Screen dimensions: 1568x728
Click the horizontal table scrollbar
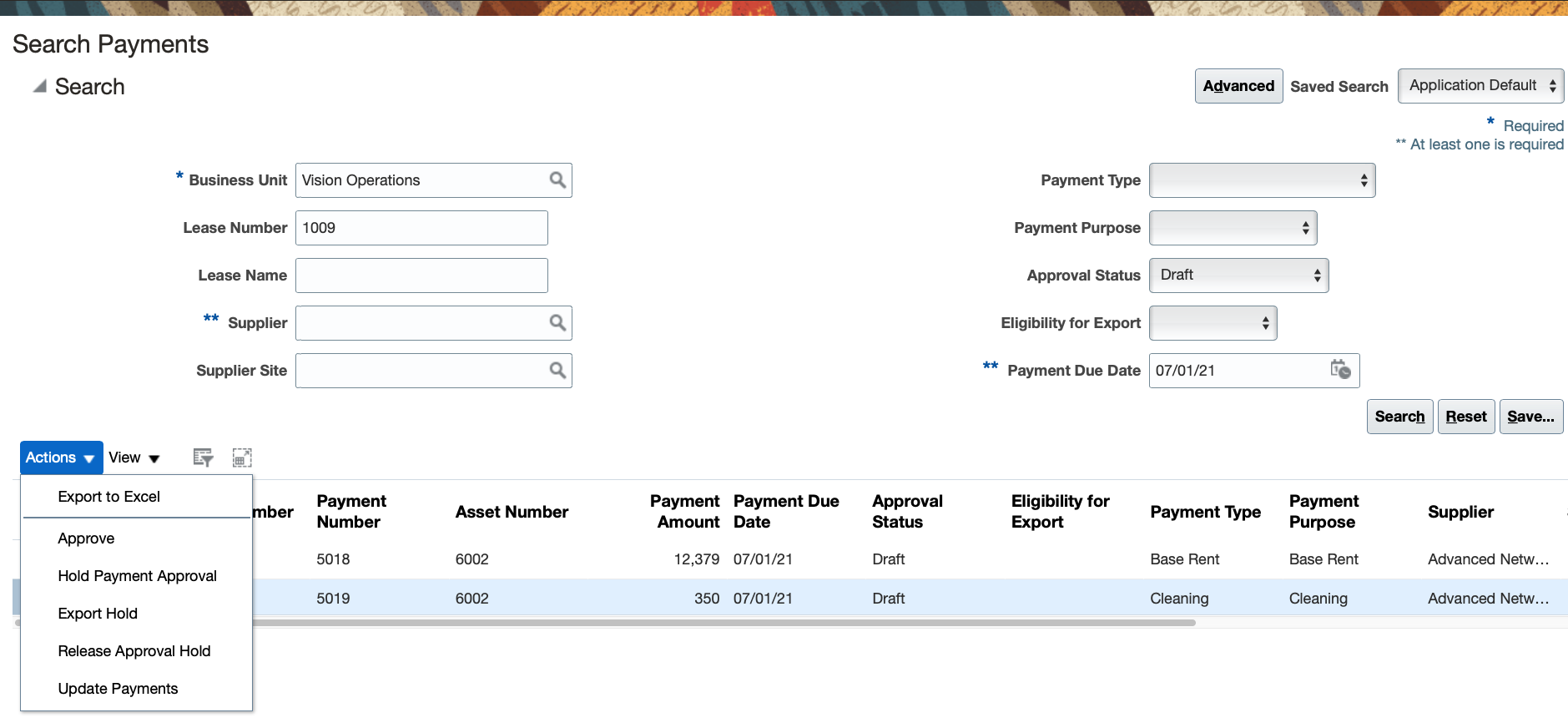[724, 623]
